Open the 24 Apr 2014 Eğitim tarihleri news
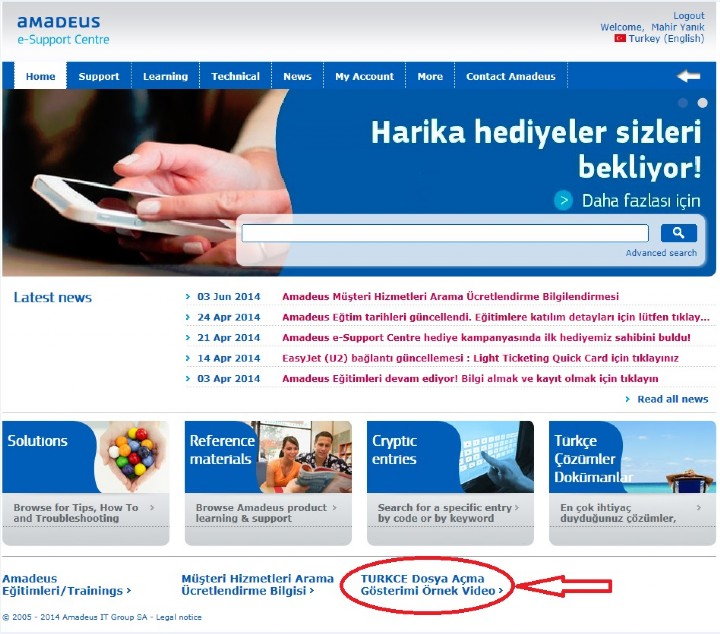 coord(496,317)
